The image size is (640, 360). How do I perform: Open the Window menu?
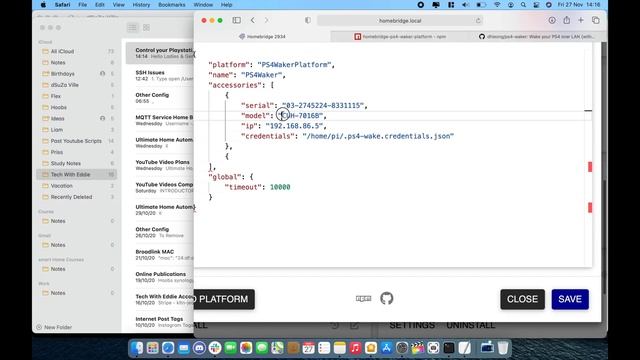[x=203, y=5]
